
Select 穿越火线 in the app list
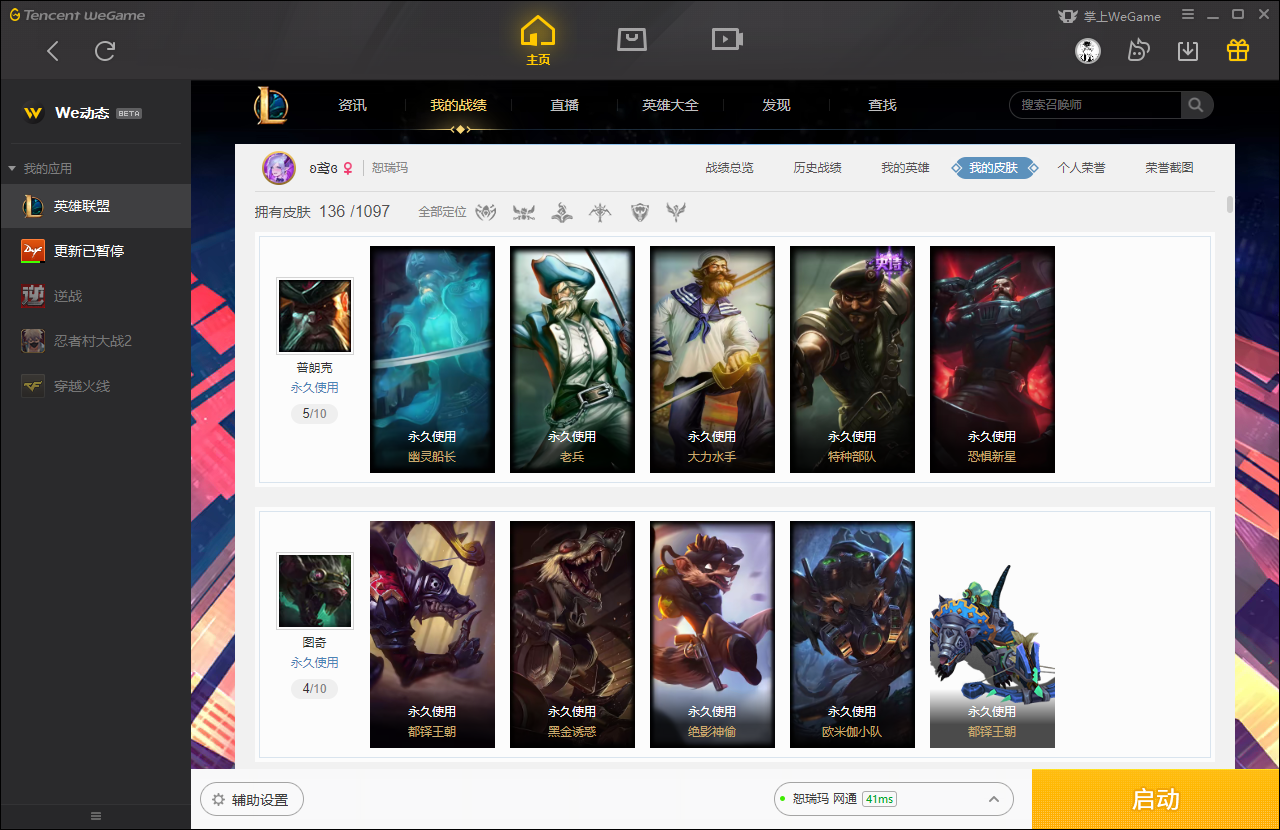click(x=95, y=385)
